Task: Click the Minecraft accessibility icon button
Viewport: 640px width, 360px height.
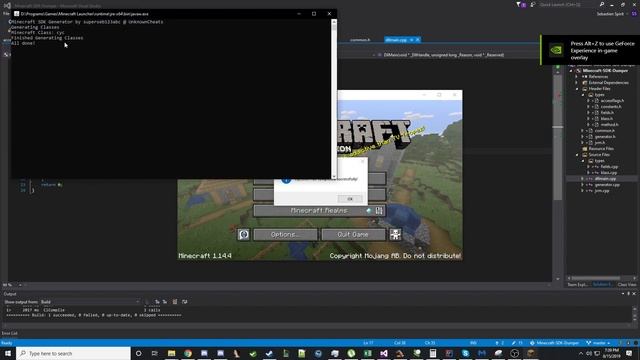Action: pos(395,234)
